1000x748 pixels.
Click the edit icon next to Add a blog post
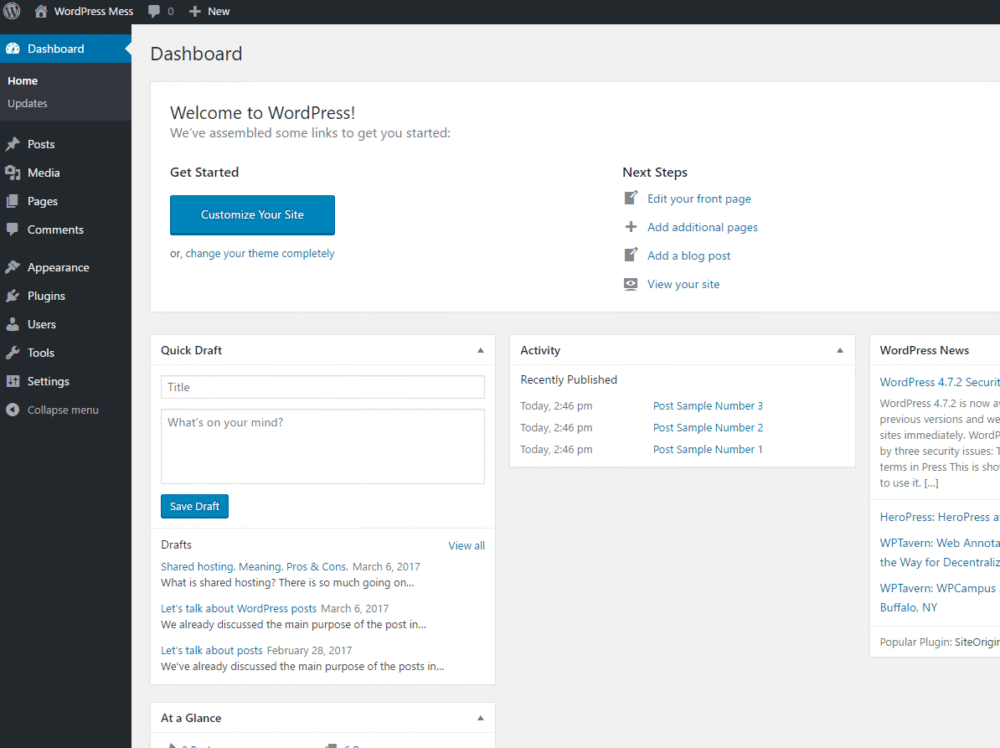point(631,255)
